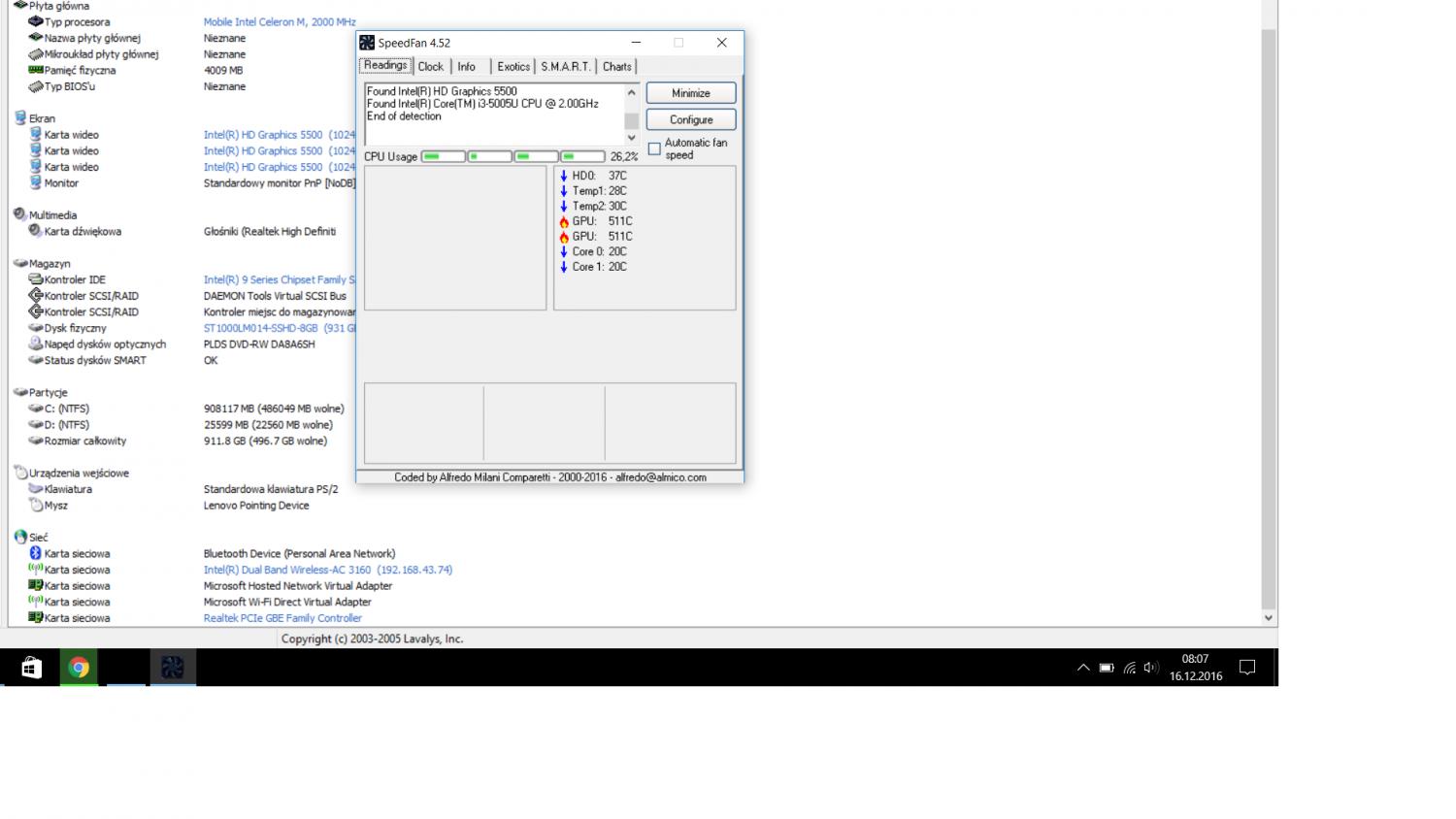Click the Core 1 temperature arrow icon
This screenshot has height=819, width=1456.
563,267
